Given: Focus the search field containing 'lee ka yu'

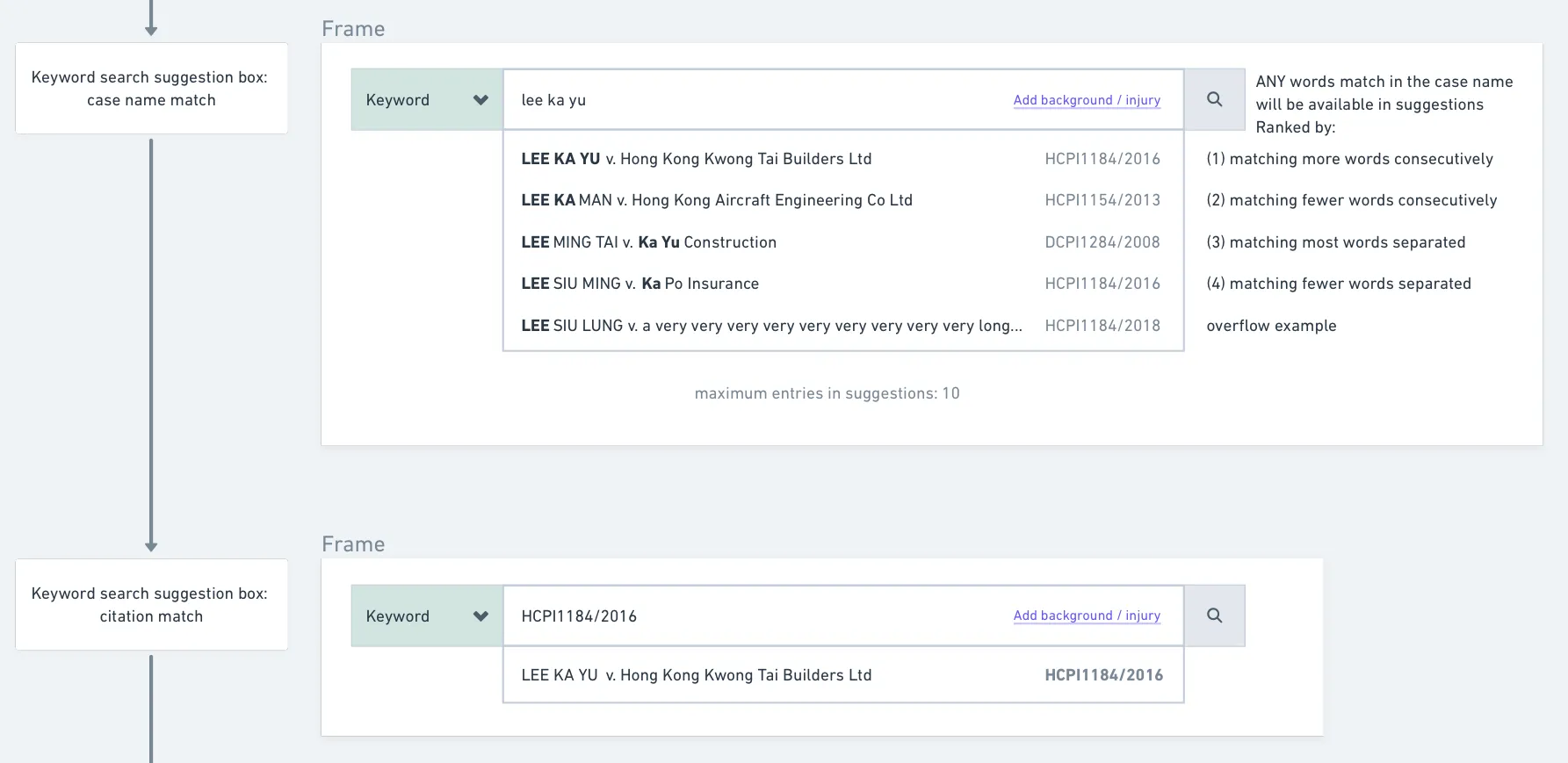Looking at the screenshot, I should (843, 99).
